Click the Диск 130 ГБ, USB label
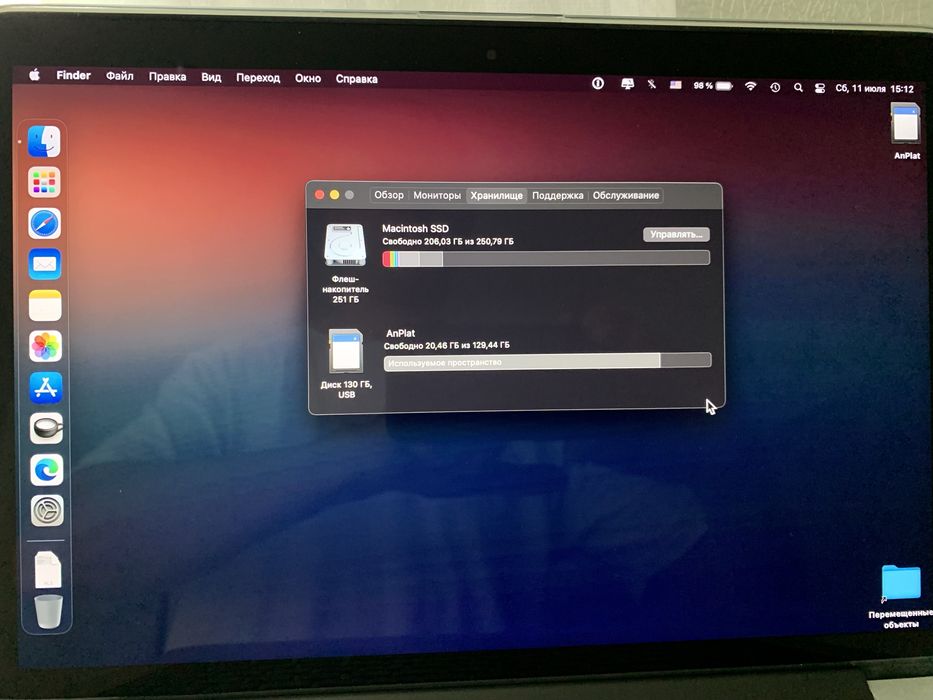 (346, 389)
